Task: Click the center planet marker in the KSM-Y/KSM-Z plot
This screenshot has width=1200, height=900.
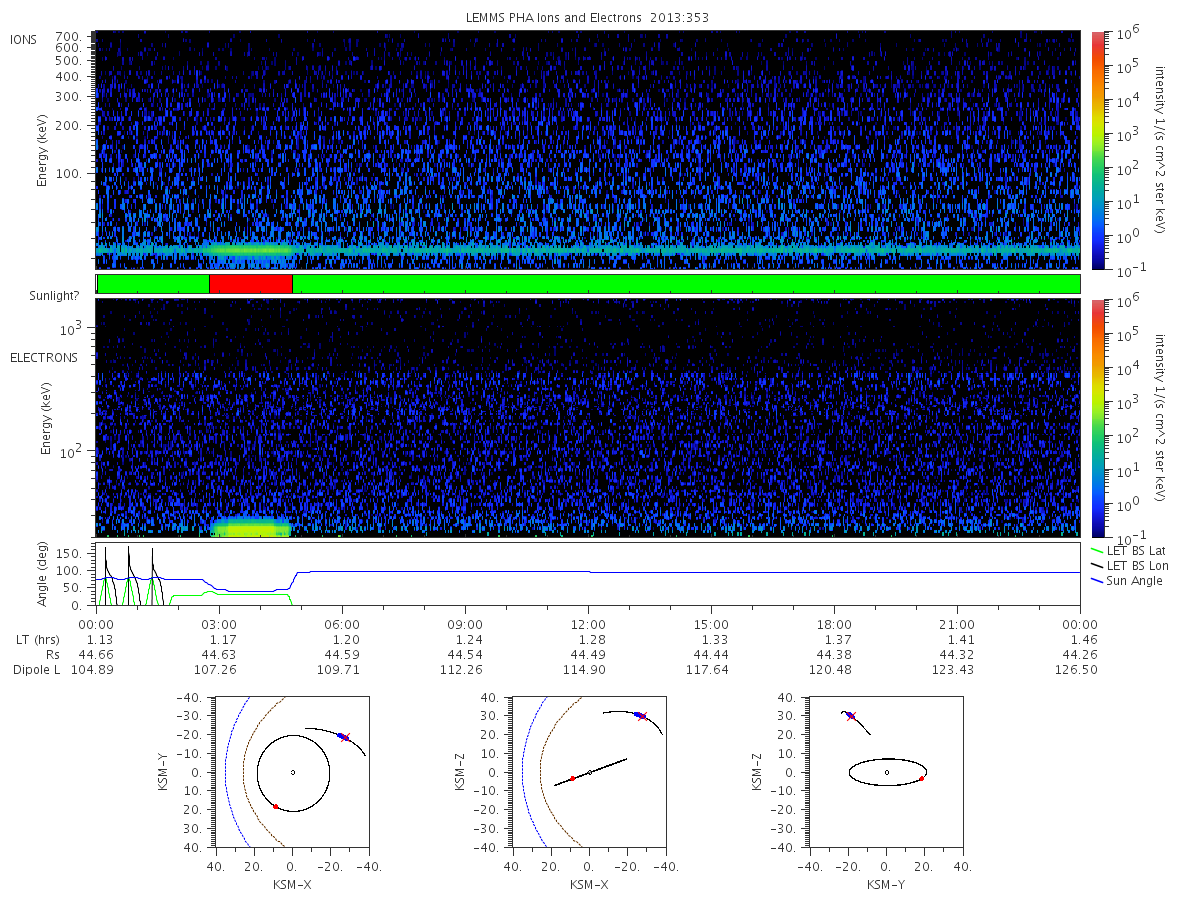Action: coord(887,772)
